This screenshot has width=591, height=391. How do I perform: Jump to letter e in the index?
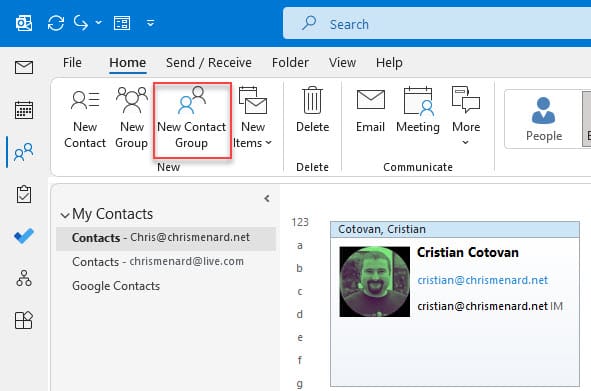[x=300, y=337]
